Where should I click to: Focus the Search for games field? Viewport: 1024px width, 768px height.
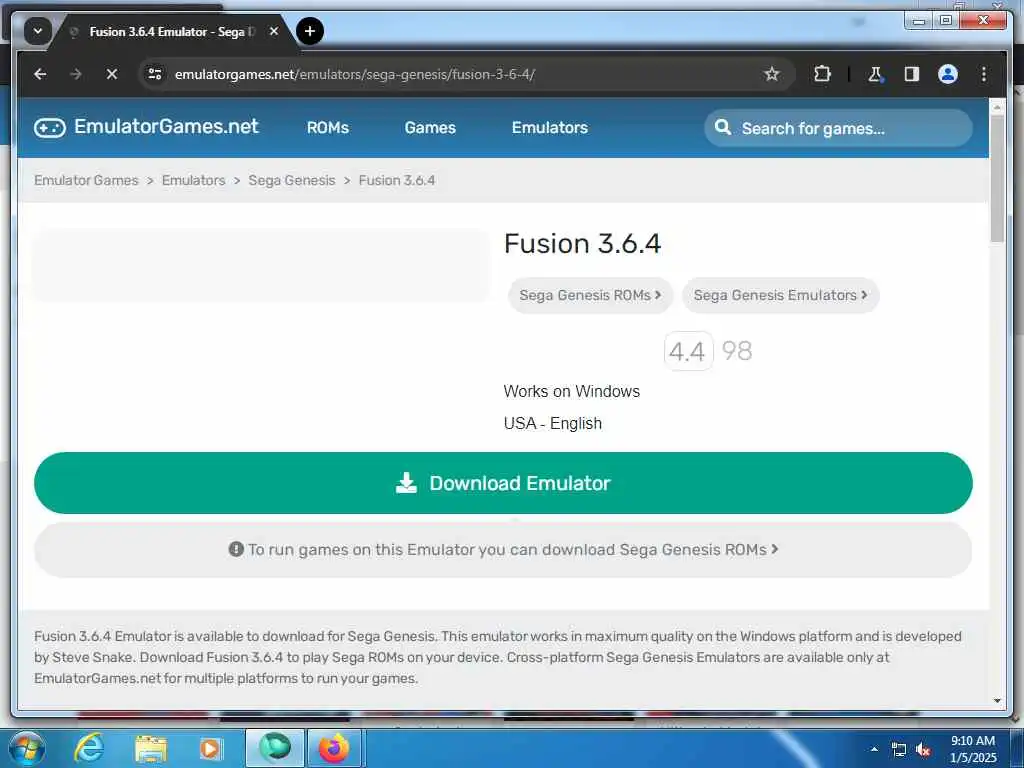click(838, 128)
